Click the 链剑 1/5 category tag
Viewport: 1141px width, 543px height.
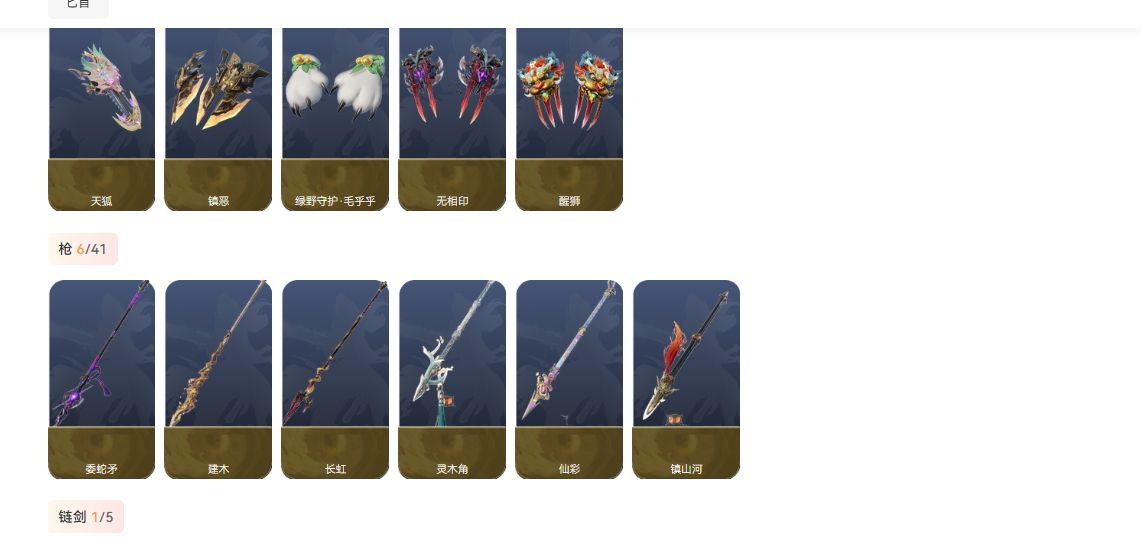86,517
